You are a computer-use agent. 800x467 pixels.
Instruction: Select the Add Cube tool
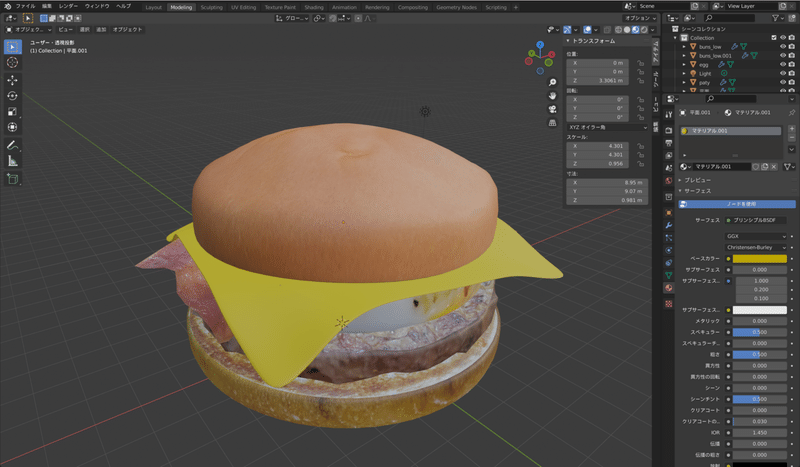tap(13, 179)
